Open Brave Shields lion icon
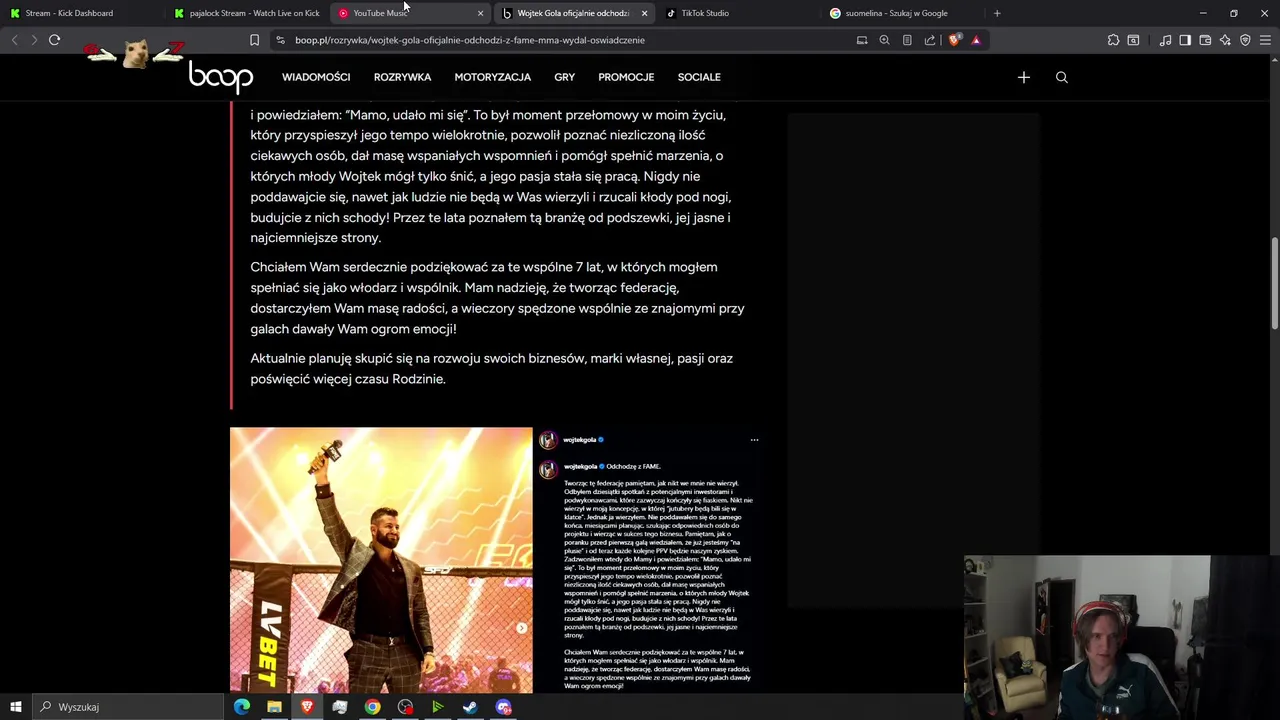Image resolution: width=1280 pixels, height=720 pixels. coord(955,40)
